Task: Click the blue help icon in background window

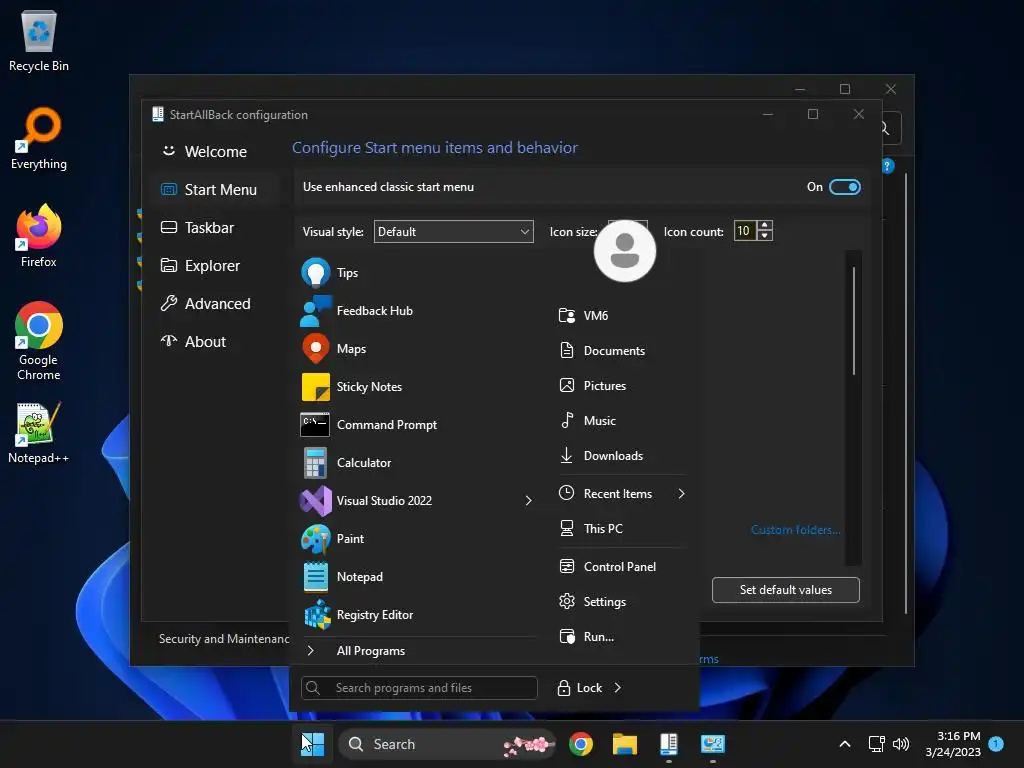Action: click(x=887, y=166)
